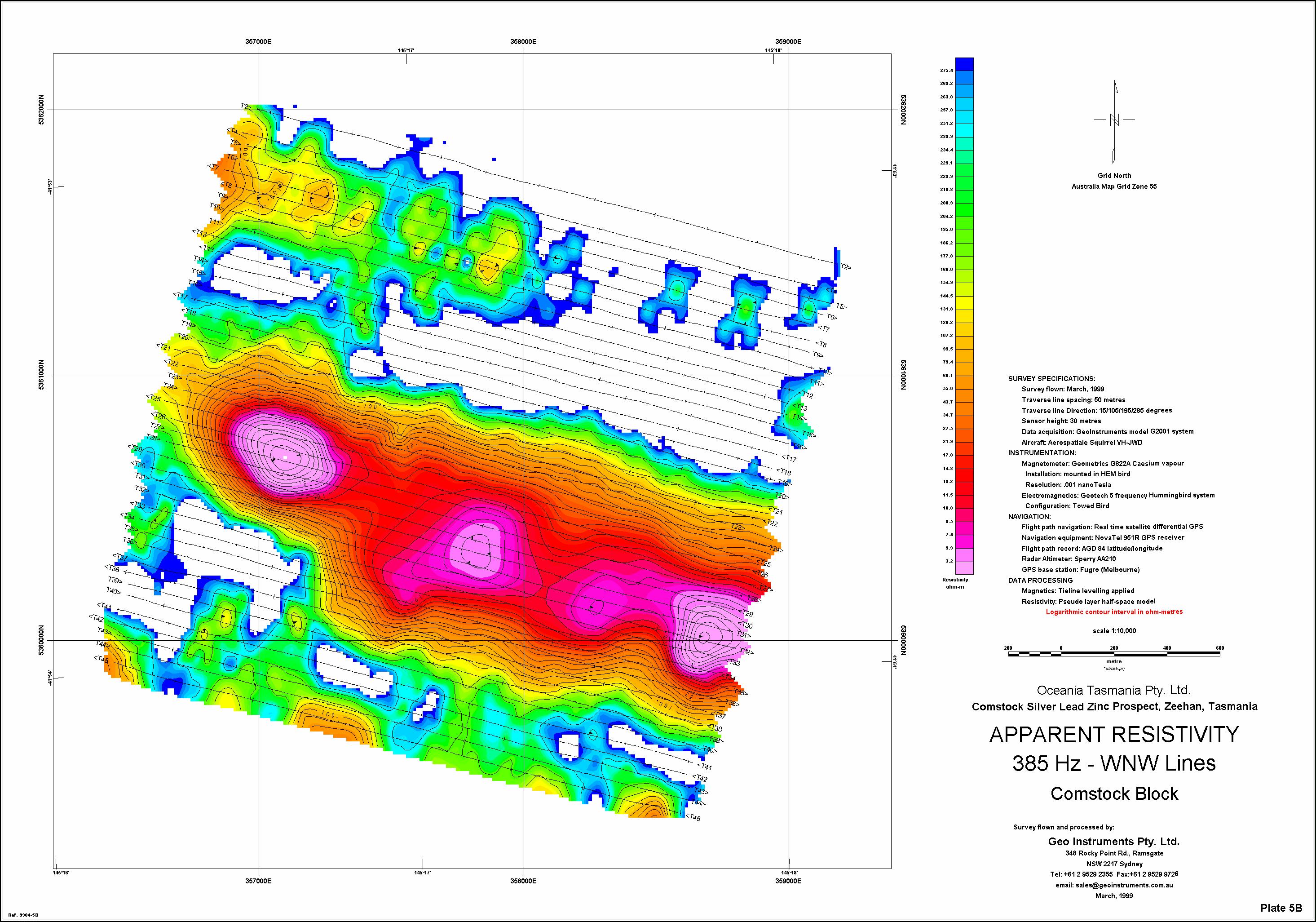This screenshot has width=1316, height=922.
Task: Click the dark blue 275.4 legend swatch
Action: click(x=964, y=64)
